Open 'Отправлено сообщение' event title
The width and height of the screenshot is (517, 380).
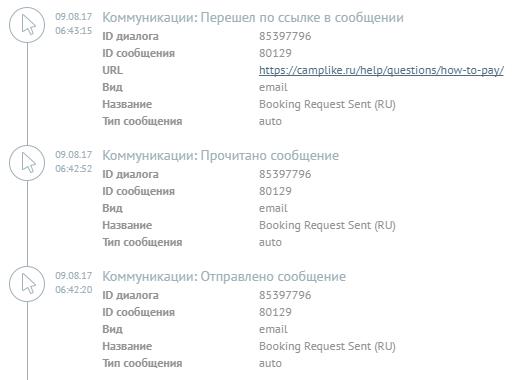(x=224, y=277)
